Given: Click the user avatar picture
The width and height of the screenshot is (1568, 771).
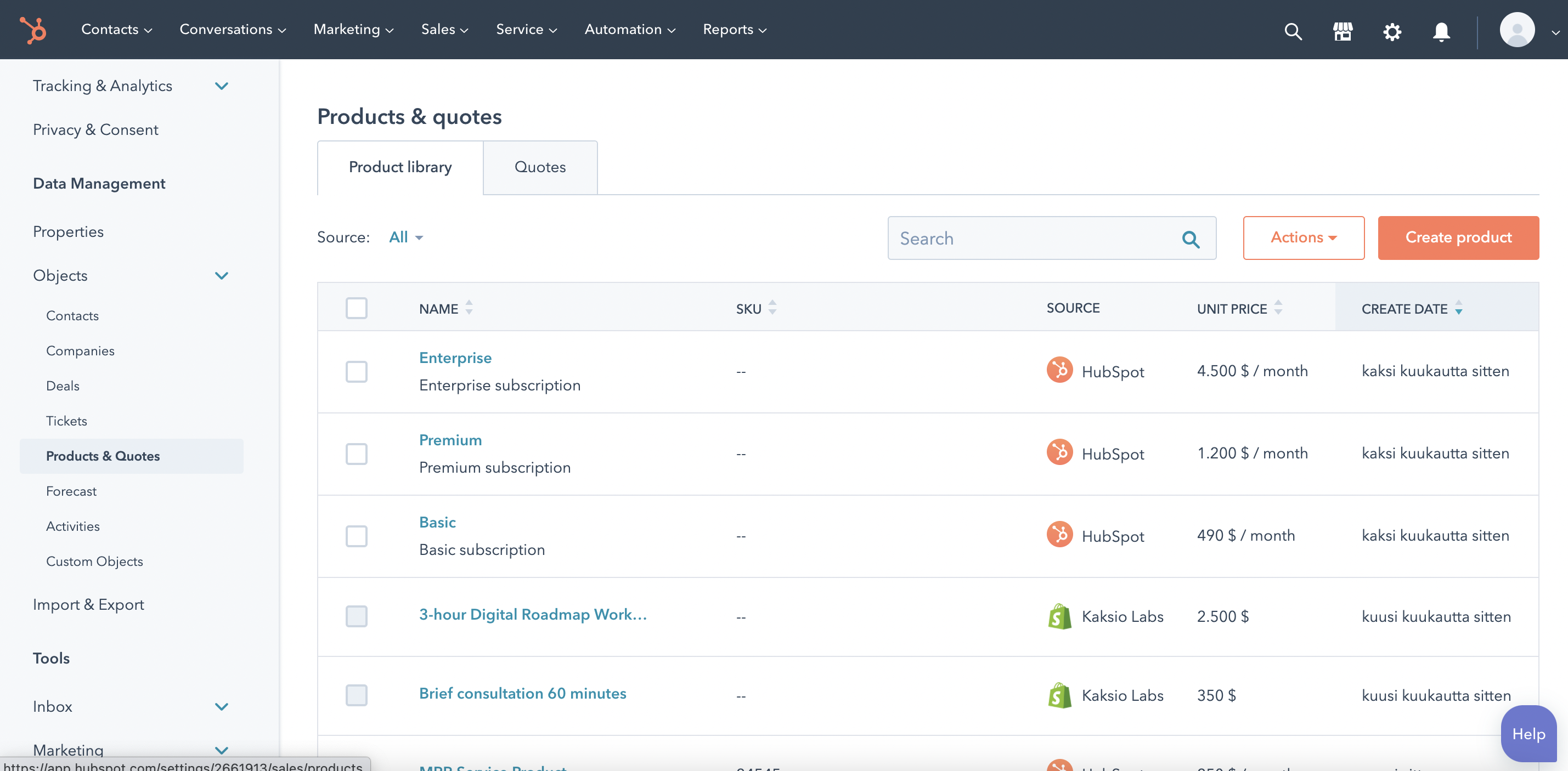Looking at the screenshot, I should tap(1516, 30).
